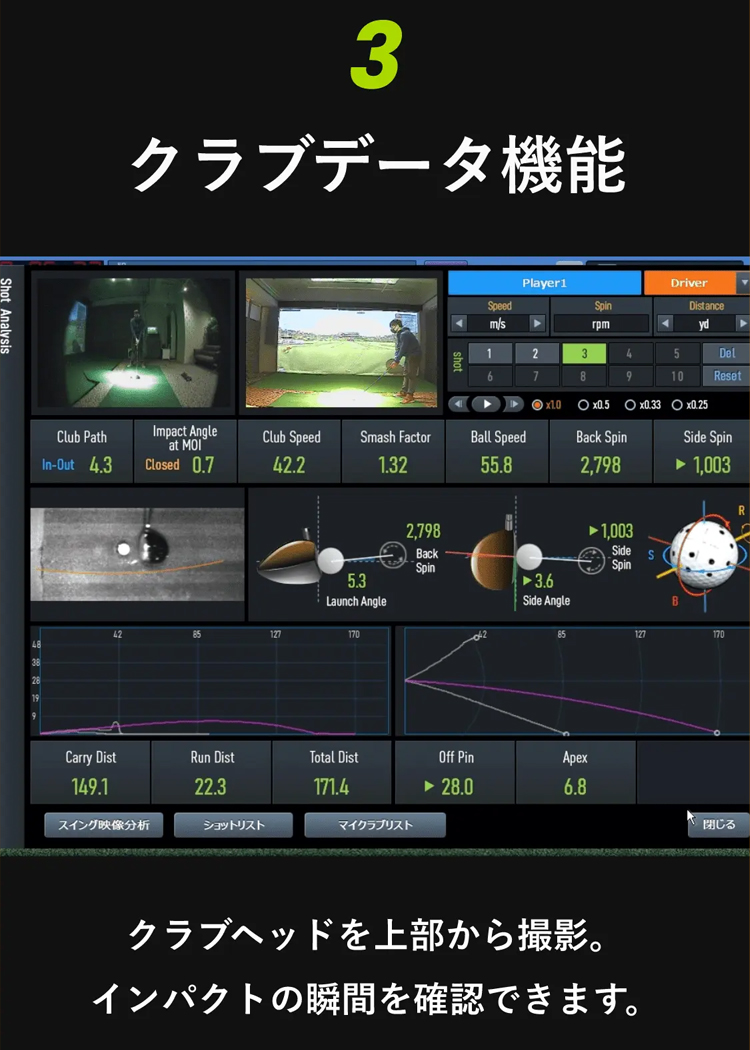Image resolution: width=750 pixels, height=1050 pixels.
Task: Click the orange Driver club selector
Action: coord(689,283)
